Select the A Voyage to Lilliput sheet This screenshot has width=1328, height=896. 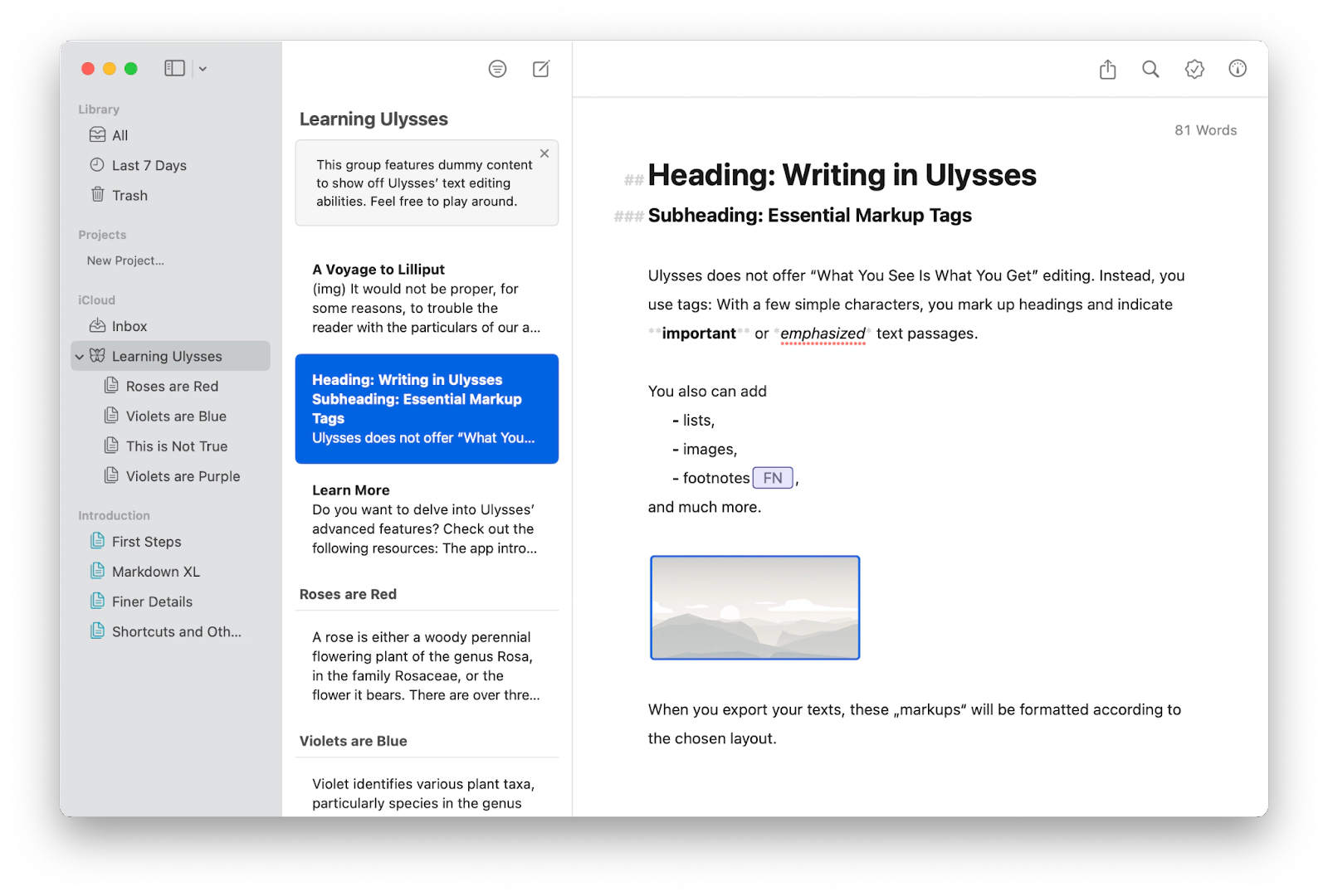427,298
